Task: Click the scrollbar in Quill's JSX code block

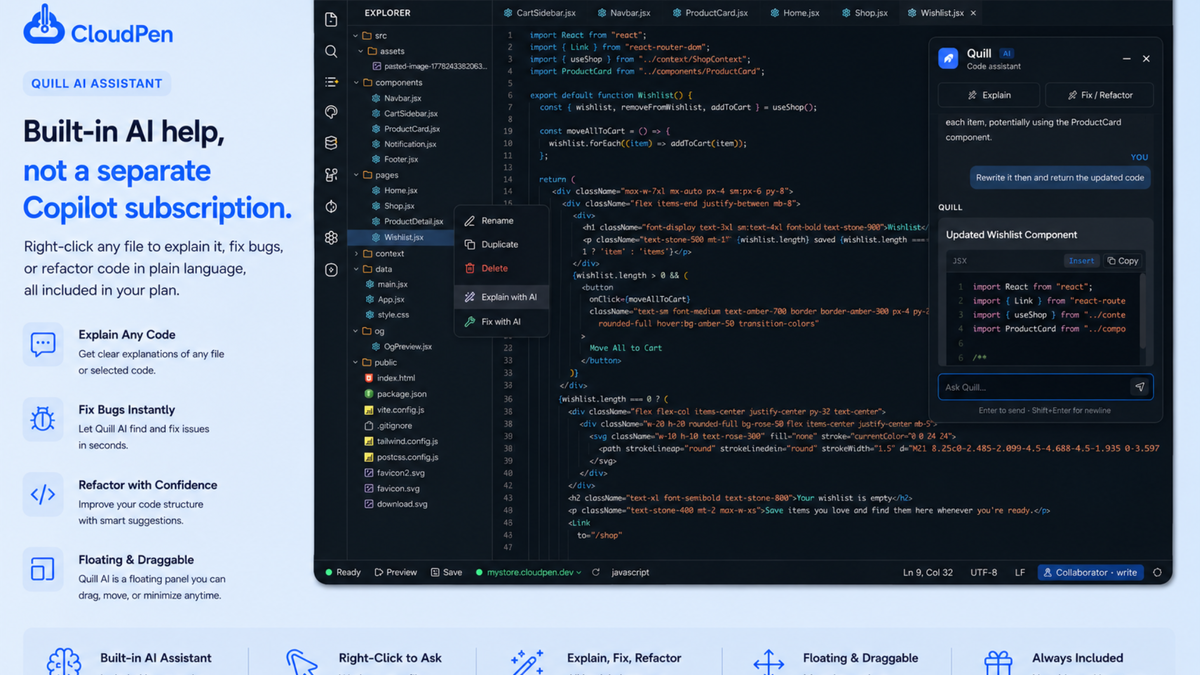Action: (x=1144, y=311)
